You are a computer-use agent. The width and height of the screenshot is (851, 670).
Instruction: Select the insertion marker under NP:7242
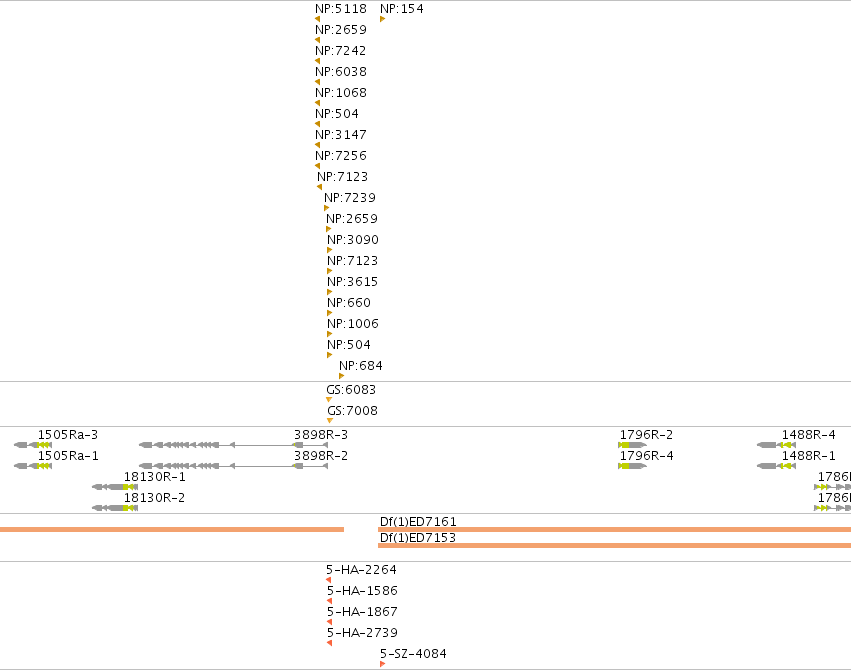click(317, 61)
